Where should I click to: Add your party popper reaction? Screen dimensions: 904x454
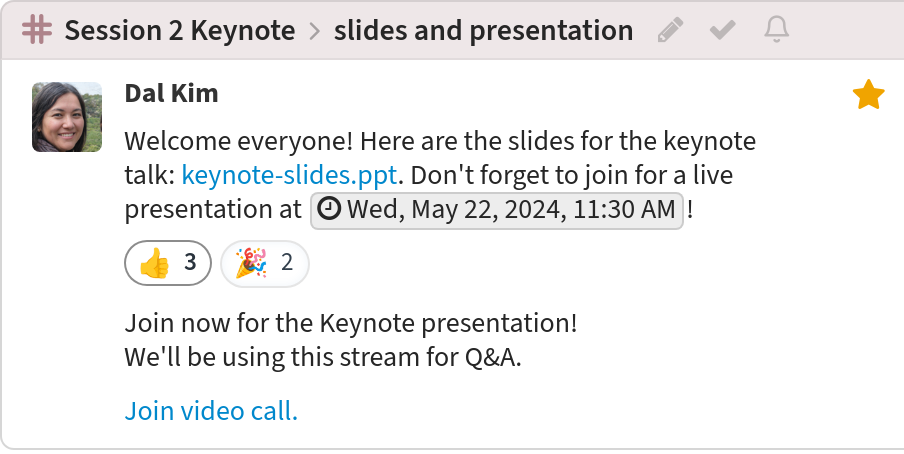[x=265, y=263]
